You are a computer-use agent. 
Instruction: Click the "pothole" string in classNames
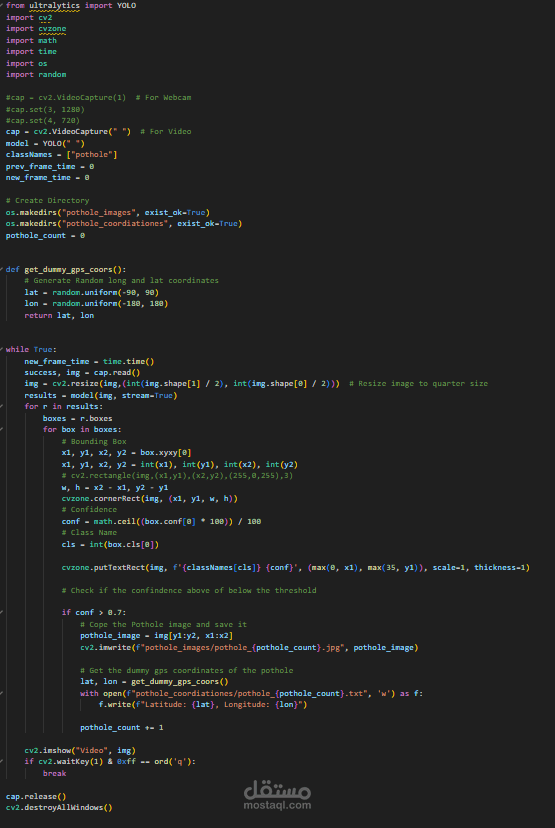coord(93,155)
